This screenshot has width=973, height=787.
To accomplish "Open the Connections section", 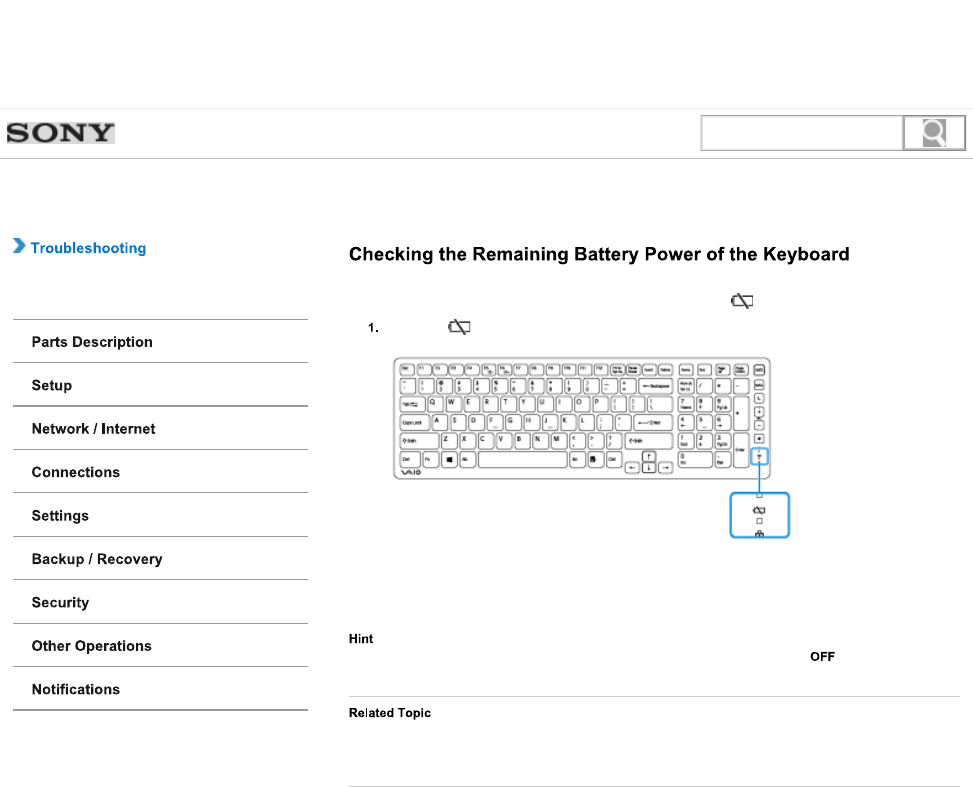I will coord(76,472).
